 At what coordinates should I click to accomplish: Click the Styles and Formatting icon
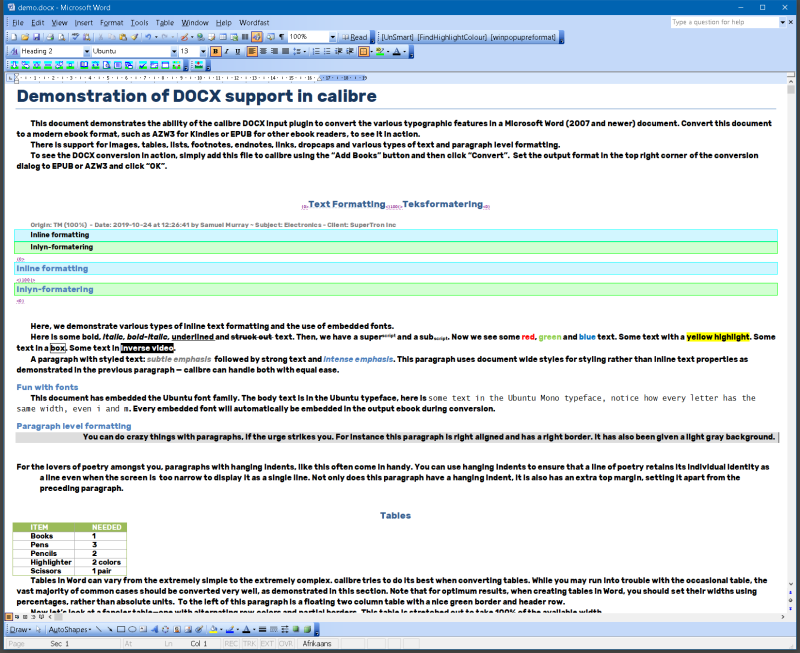(x=15, y=51)
